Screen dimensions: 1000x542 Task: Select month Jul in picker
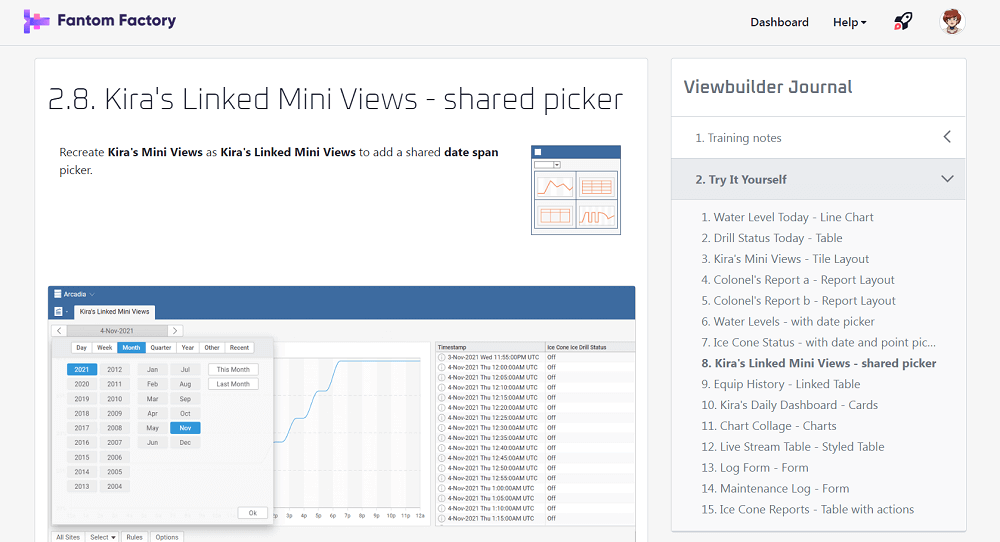[185, 370]
